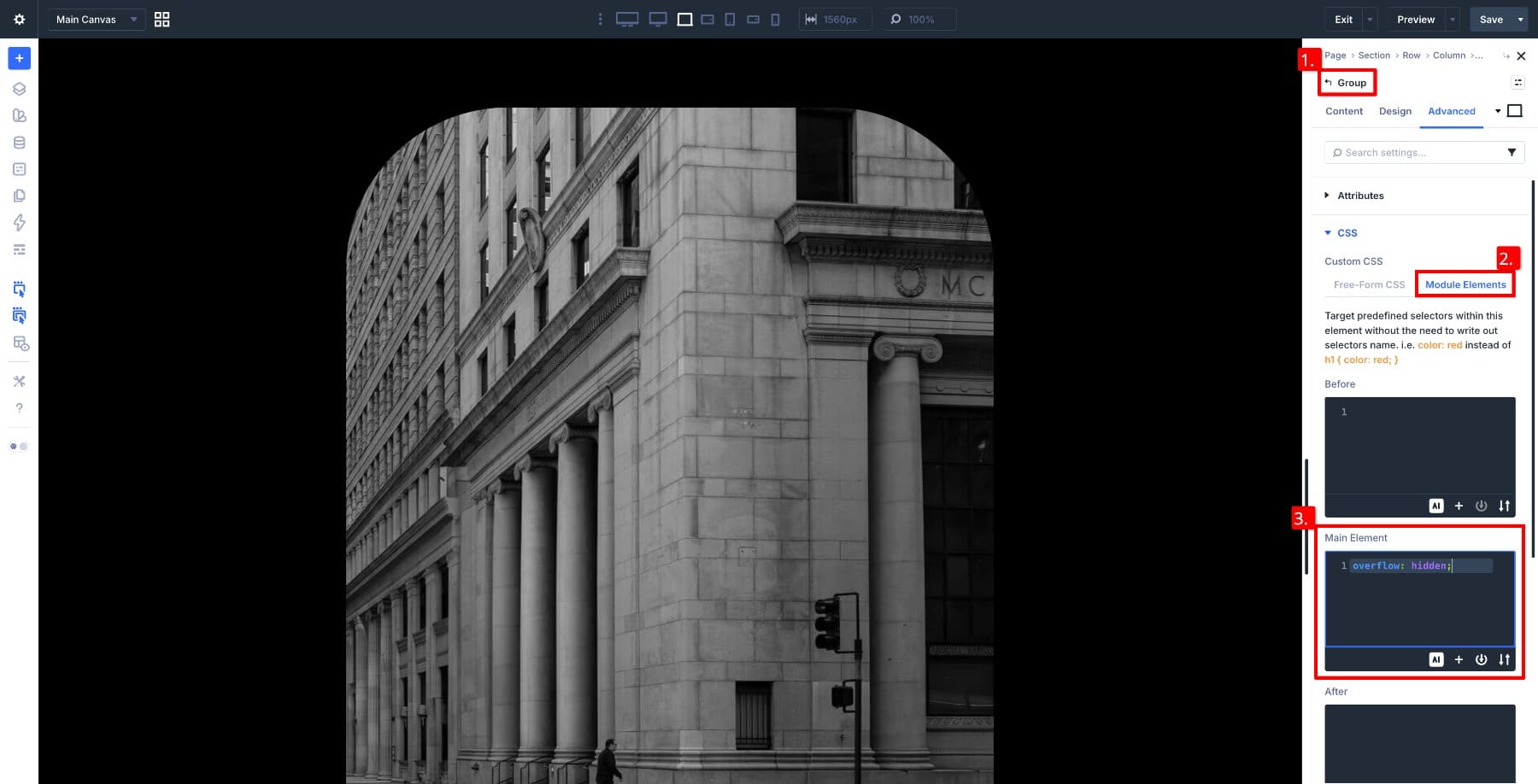Open the Save button dropdown arrow
The height and width of the screenshot is (784, 1538).
click(1520, 19)
